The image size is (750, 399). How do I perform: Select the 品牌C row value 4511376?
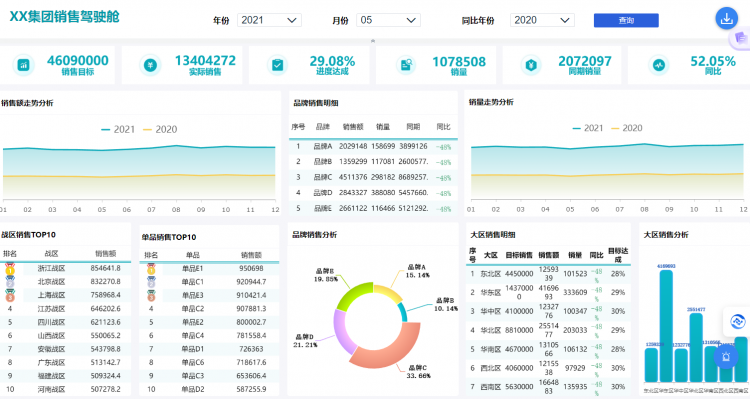pos(353,177)
